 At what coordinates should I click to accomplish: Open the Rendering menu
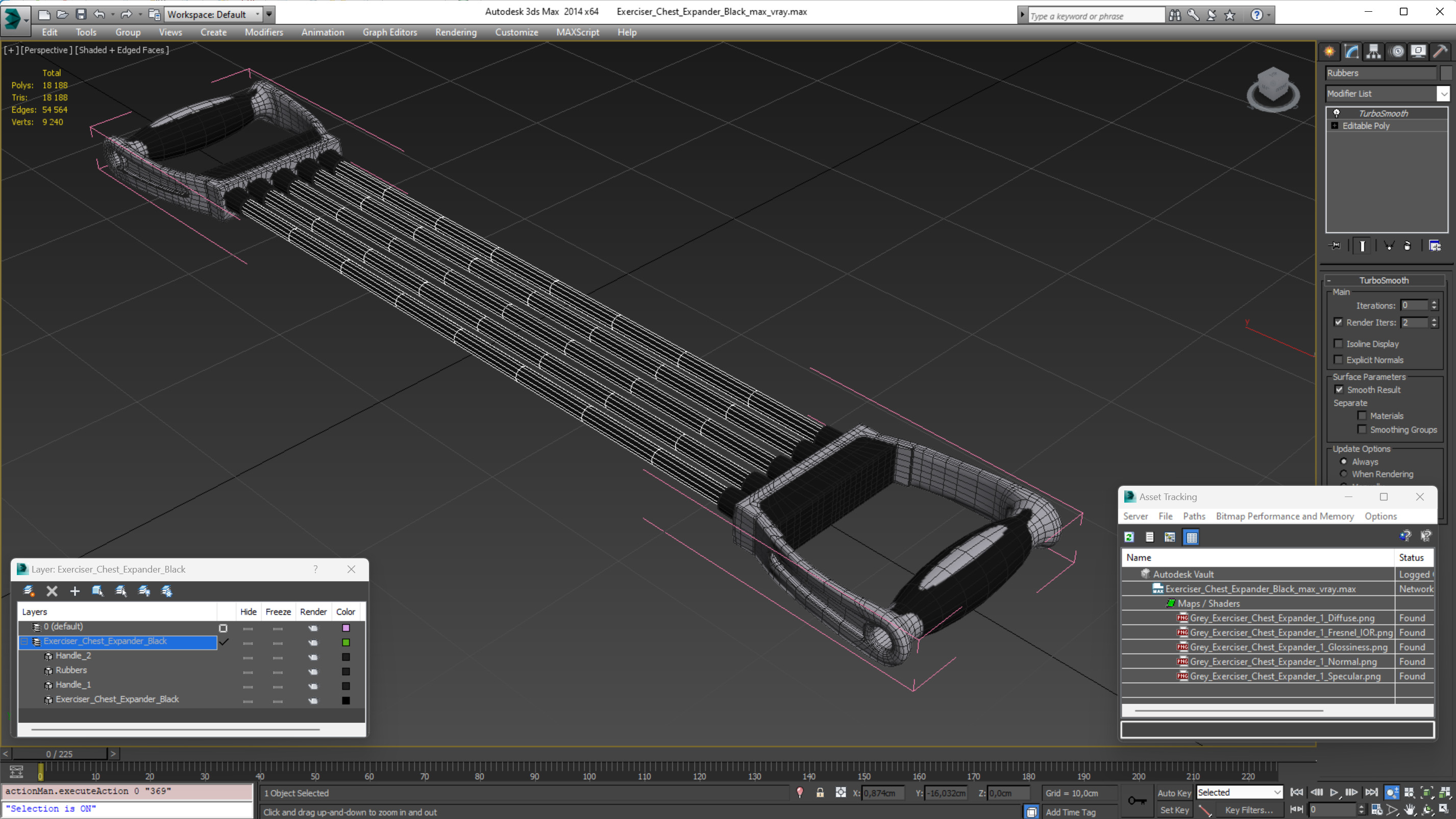coord(456,32)
